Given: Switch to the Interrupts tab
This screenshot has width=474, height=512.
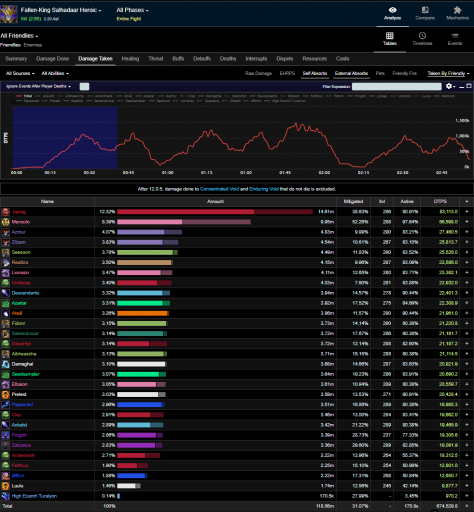Looking at the screenshot, I should pos(256,59).
